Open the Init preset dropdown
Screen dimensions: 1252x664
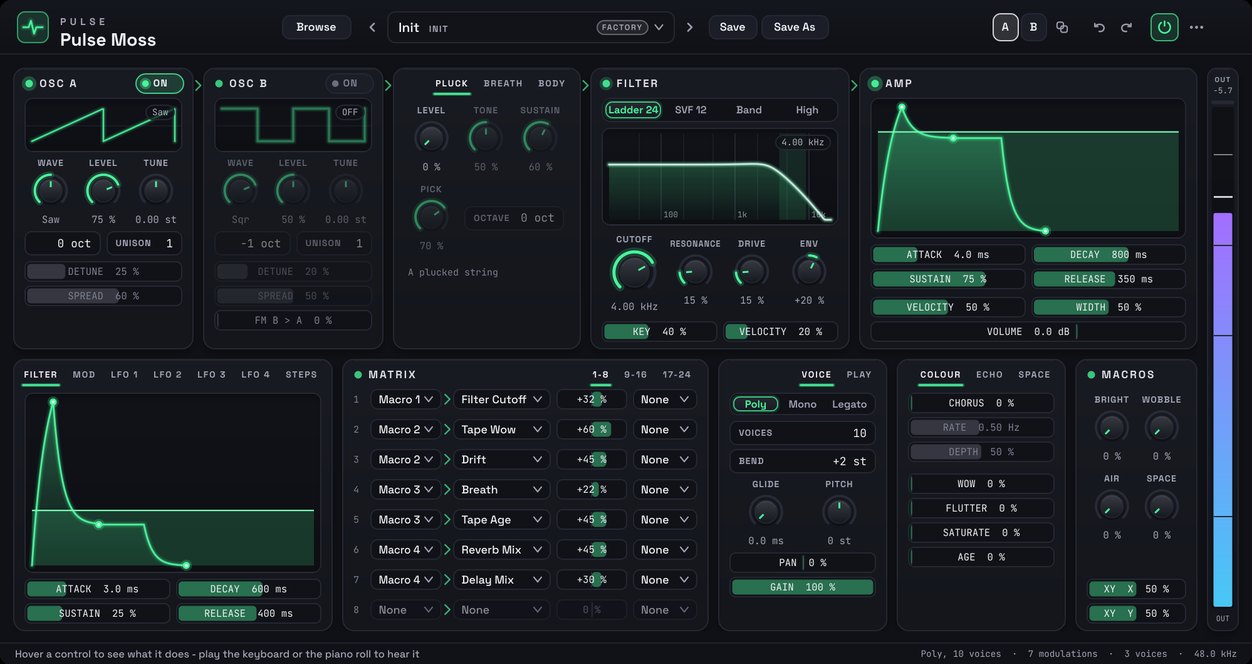(531, 27)
